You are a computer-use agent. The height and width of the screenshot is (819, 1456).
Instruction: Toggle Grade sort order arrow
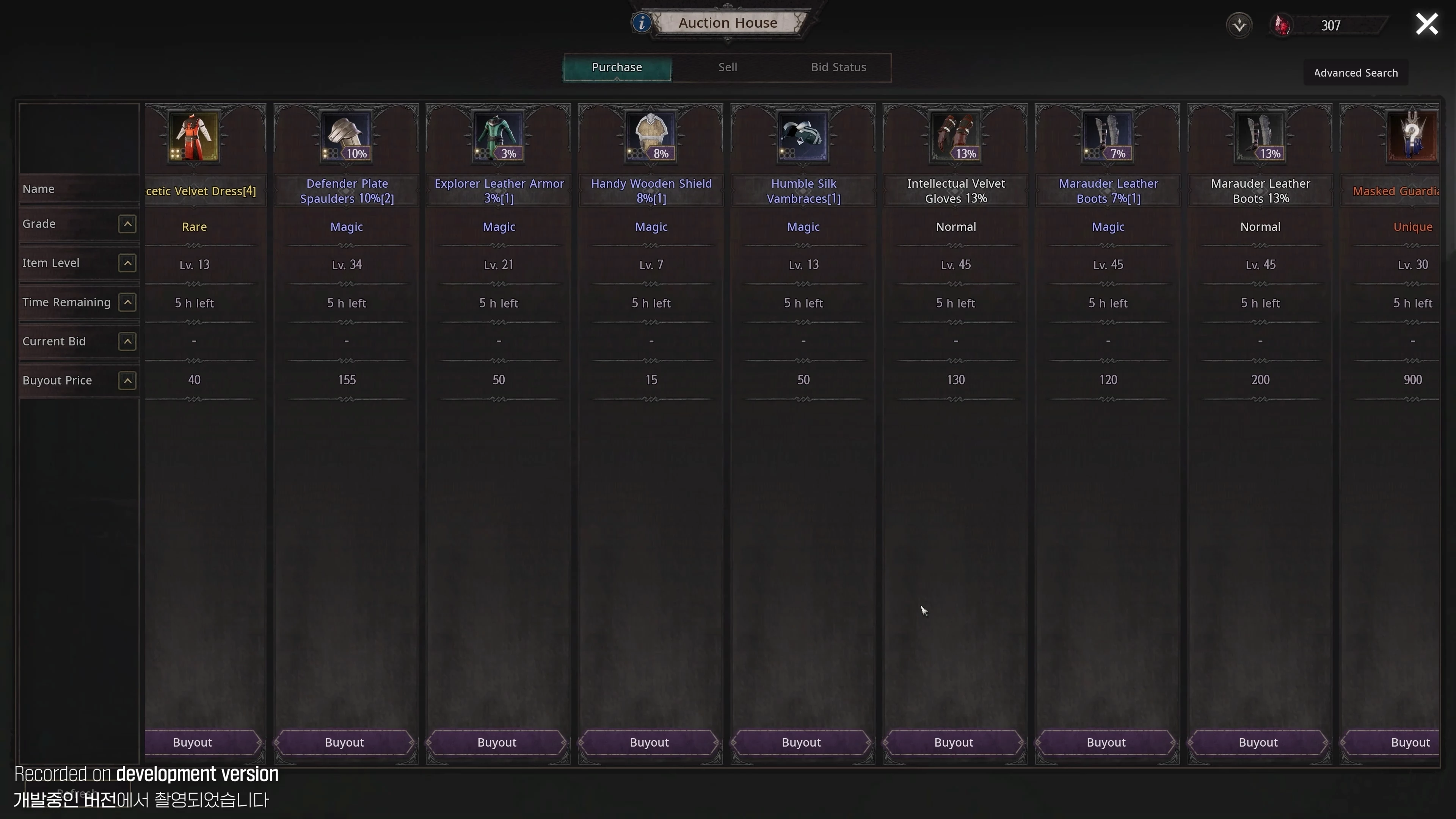point(127,224)
